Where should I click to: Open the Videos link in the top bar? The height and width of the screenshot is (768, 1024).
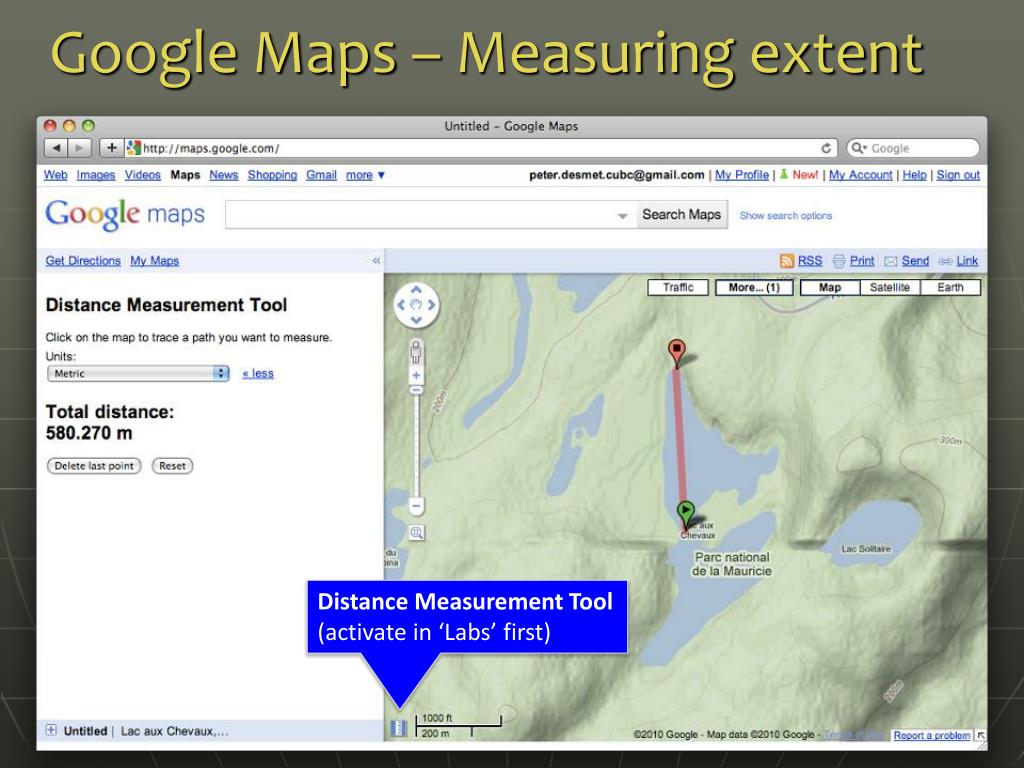pos(143,175)
